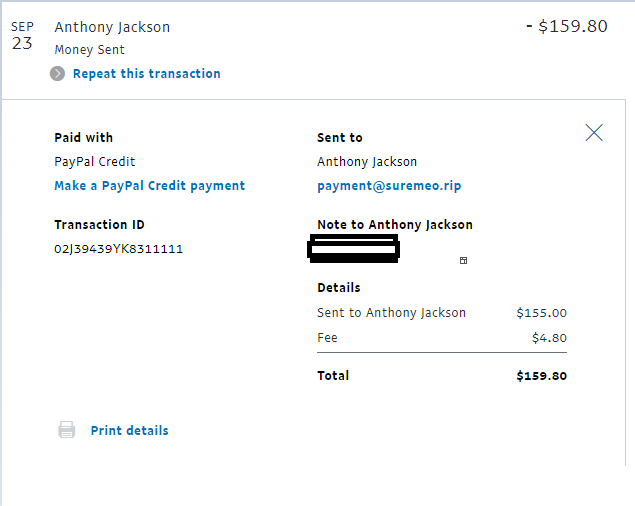
Task: Click the Fee amount $4.80
Action: (549, 337)
